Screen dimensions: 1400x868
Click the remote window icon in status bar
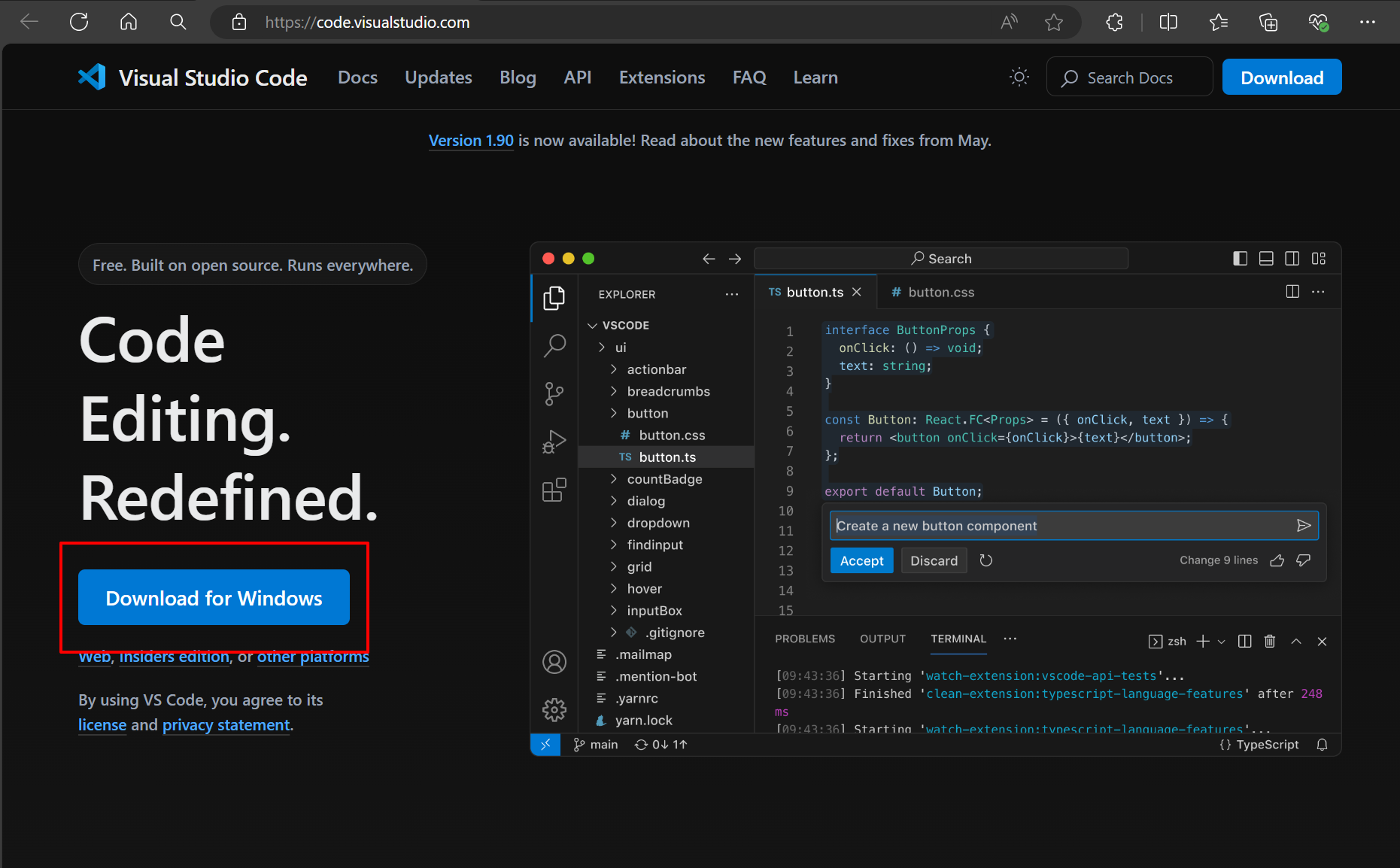545,745
